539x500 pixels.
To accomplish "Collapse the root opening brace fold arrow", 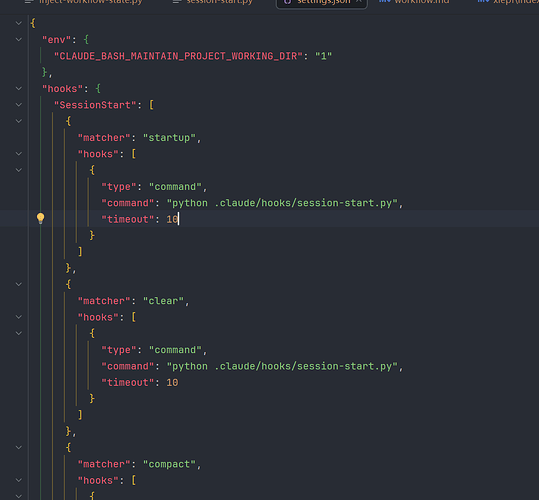I will point(19,23).
